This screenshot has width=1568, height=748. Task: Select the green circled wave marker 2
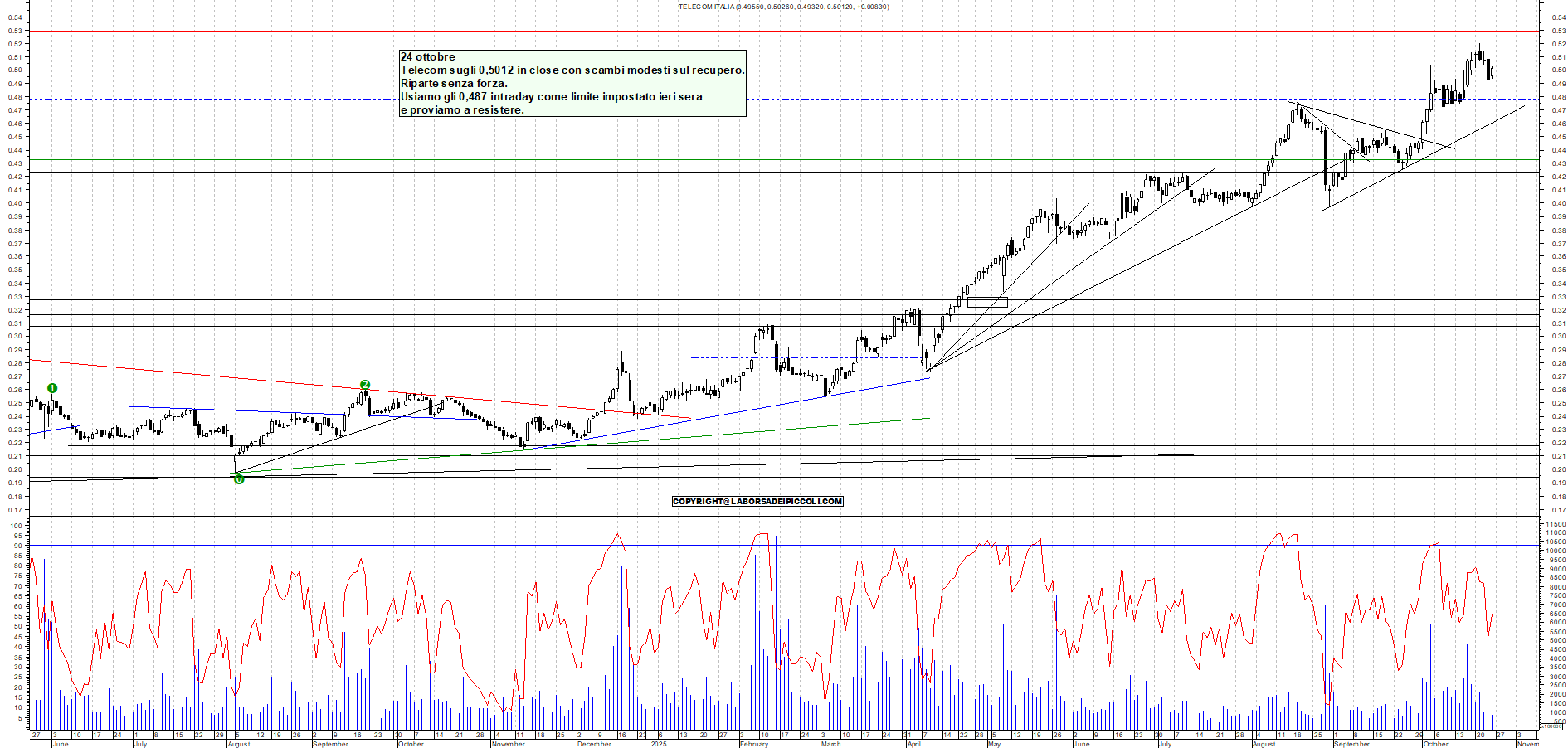tap(365, 385)
